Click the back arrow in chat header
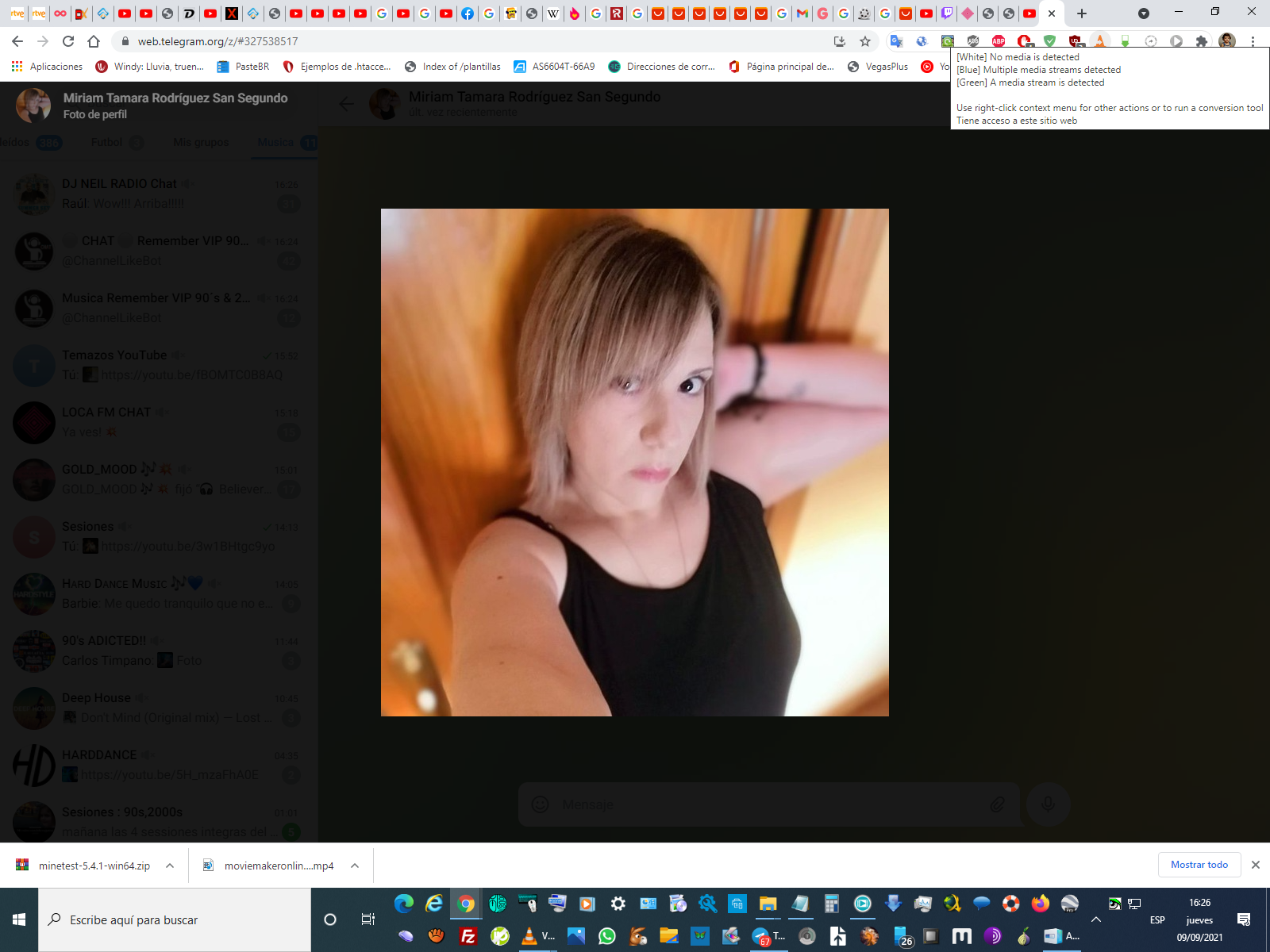The width and height of the screenshot is (1270, 952). click(x=347, y=104)
